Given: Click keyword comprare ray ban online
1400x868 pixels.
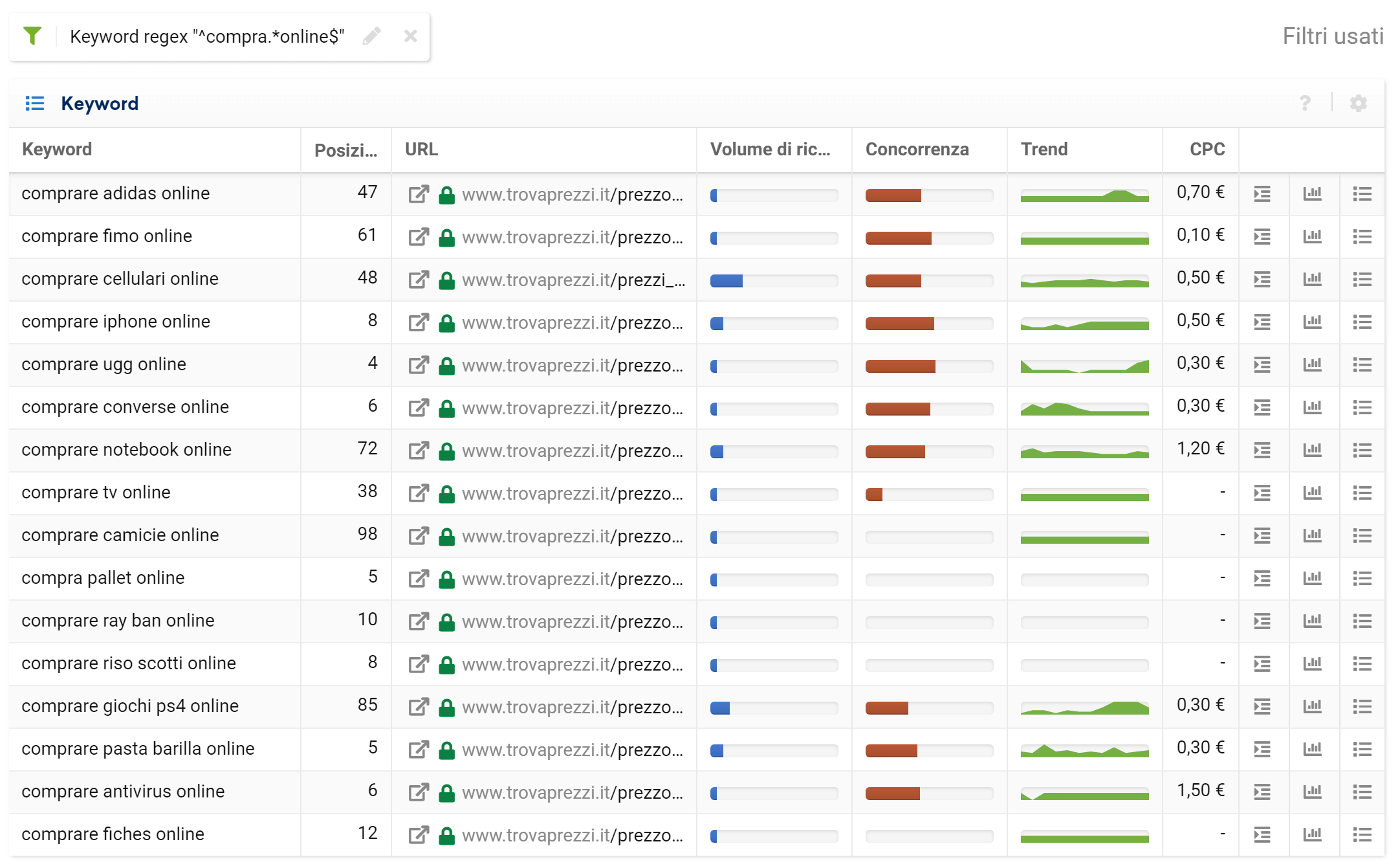Looking at the screenshot, I should tap(118, 621).
